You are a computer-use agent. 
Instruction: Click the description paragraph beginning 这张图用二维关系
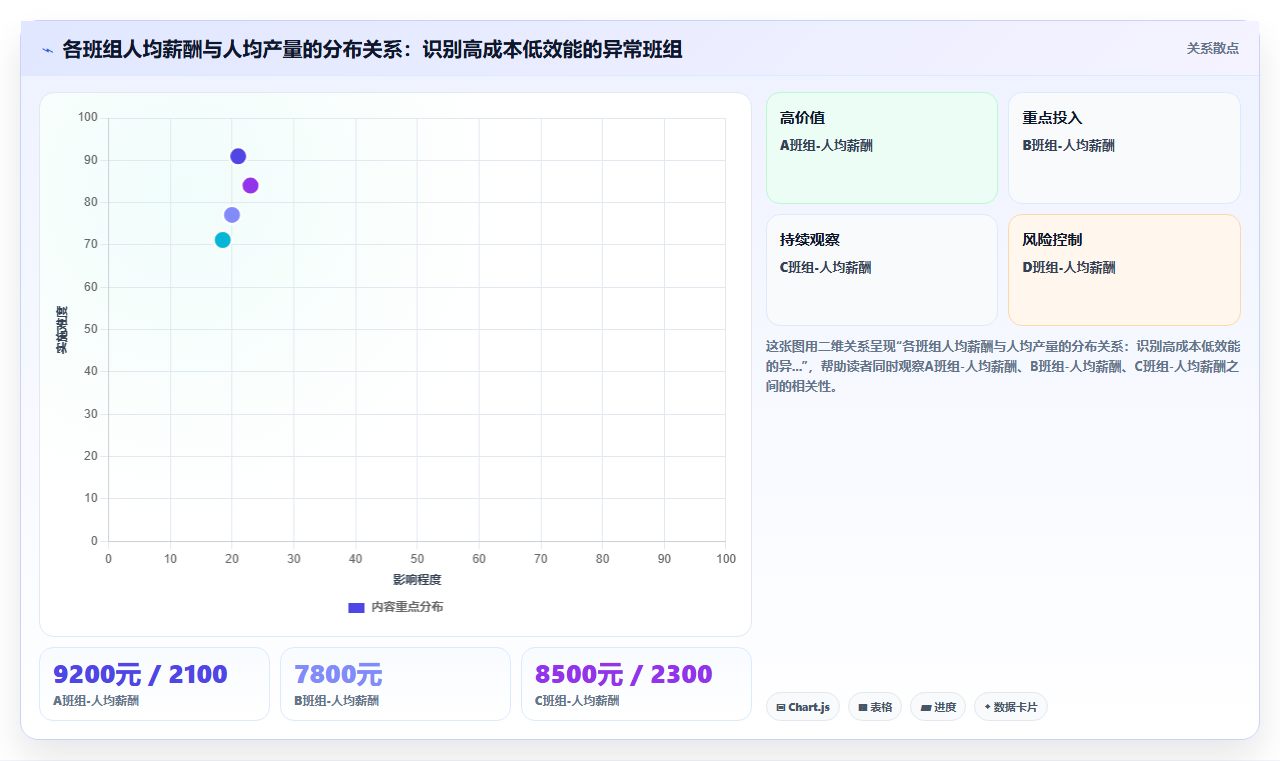click(1003, 366)
